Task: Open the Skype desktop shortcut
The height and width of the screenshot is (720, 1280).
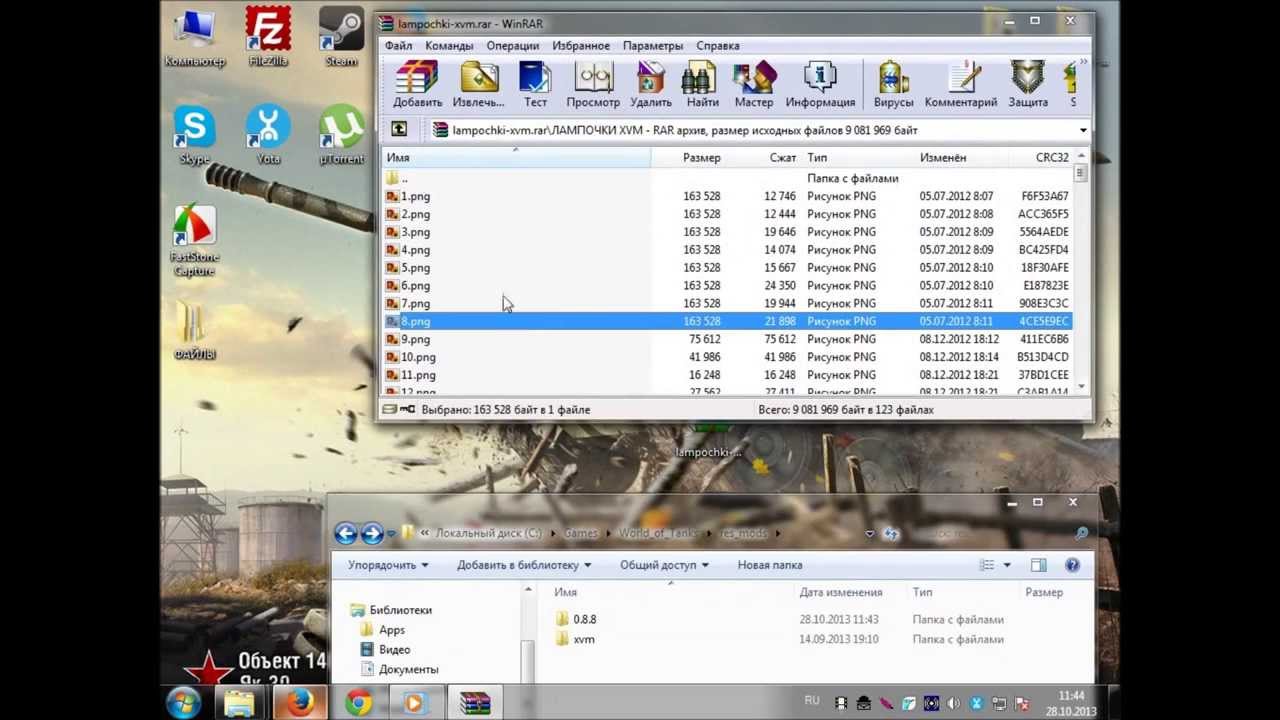Action: tap(195, 135)
